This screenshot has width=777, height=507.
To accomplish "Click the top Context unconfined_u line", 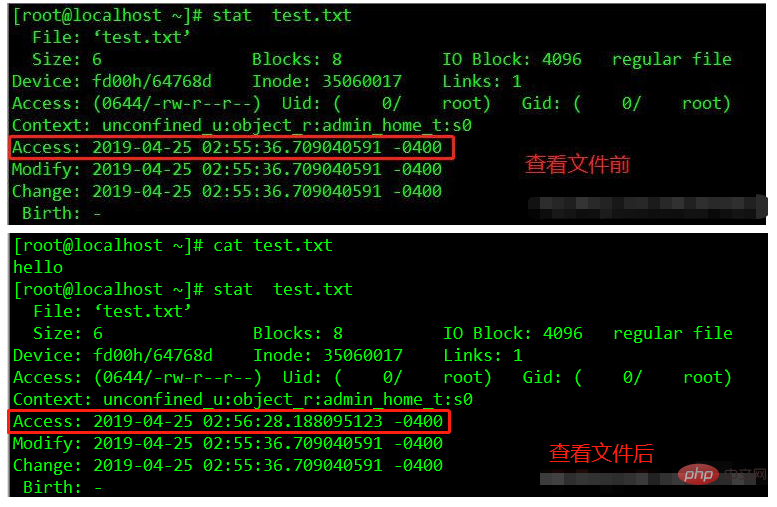I will pyautogui.click(x=242, y=125).
